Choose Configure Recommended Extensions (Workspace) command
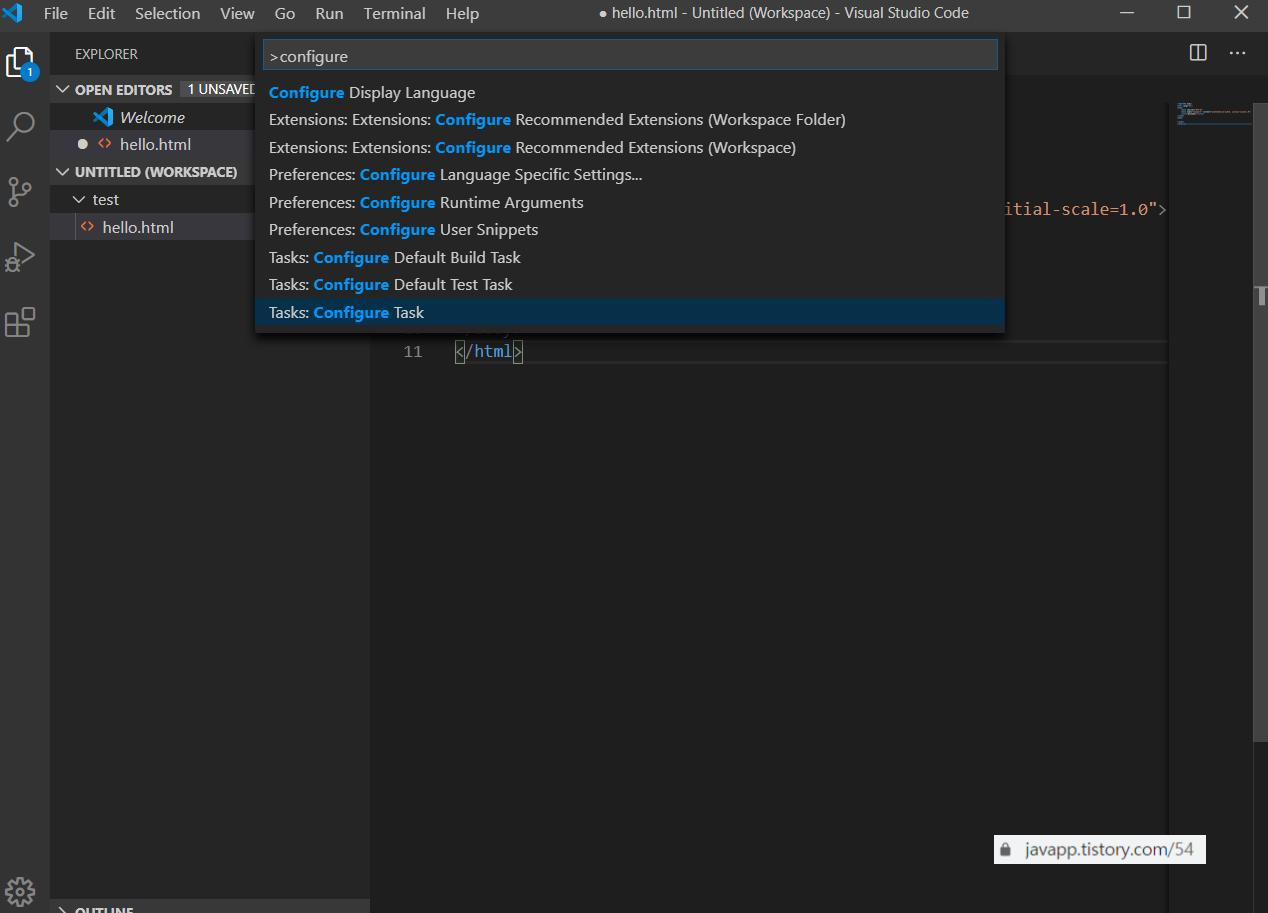 tap(630, 147)
